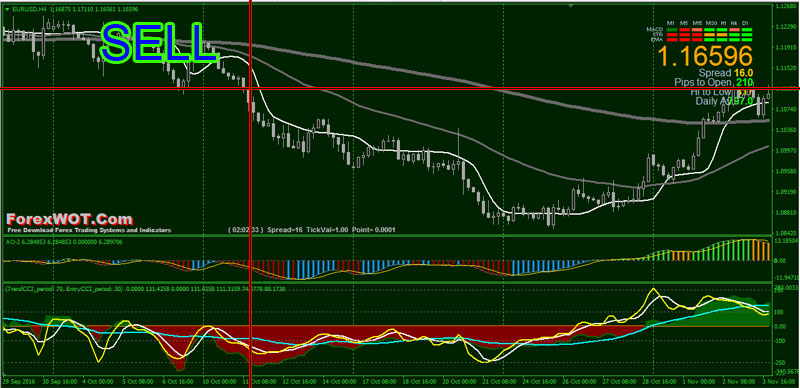Viewport: 800px width, 388px height.
Task: Select the M15 timeframe label in the dashboard
Action: 697,23
